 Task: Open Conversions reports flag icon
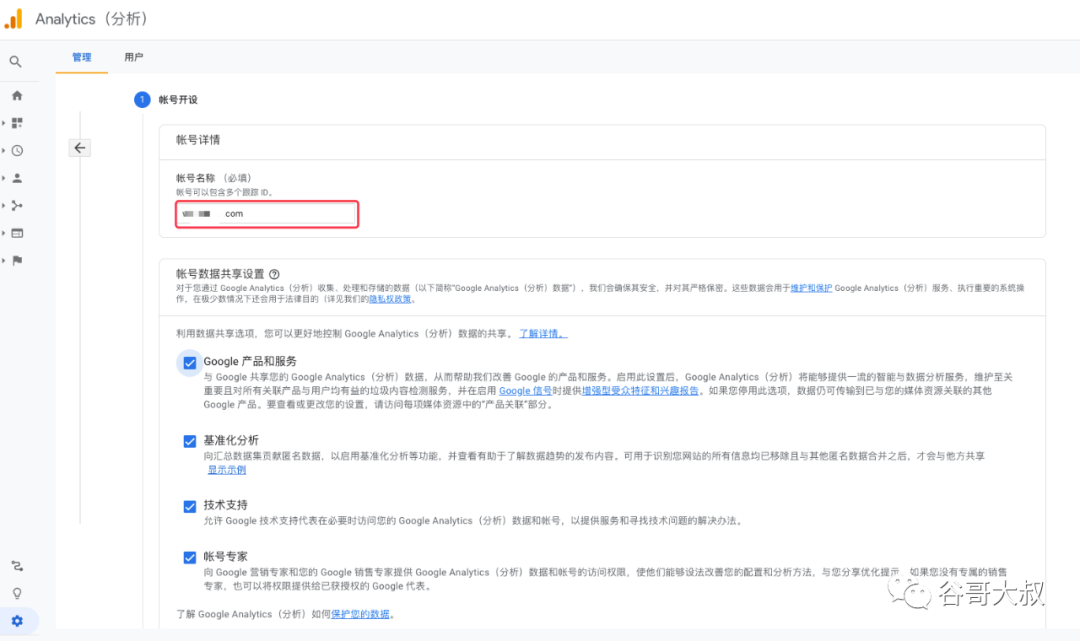[x=17, y=260]
